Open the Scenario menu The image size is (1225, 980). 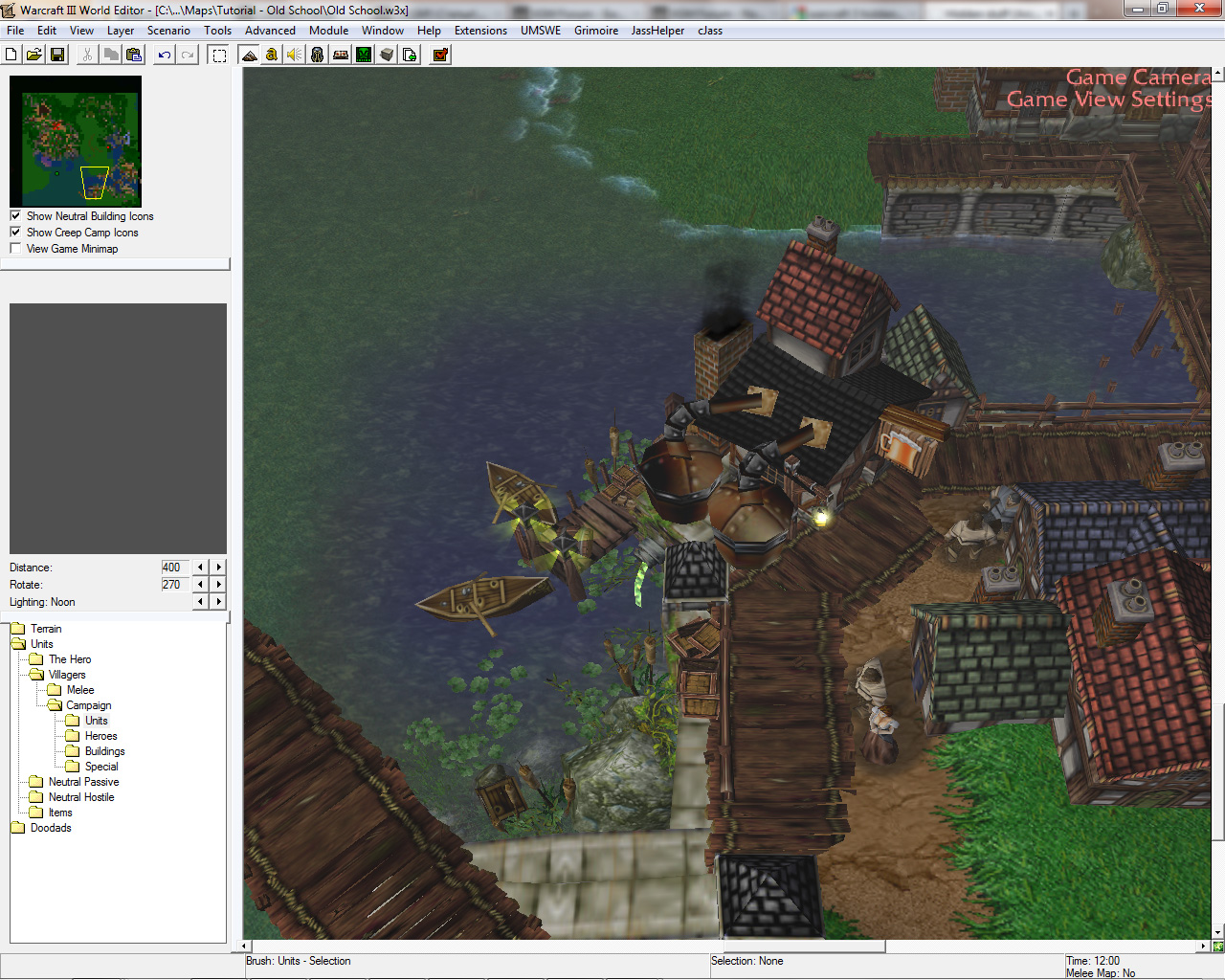pos(168,31)
